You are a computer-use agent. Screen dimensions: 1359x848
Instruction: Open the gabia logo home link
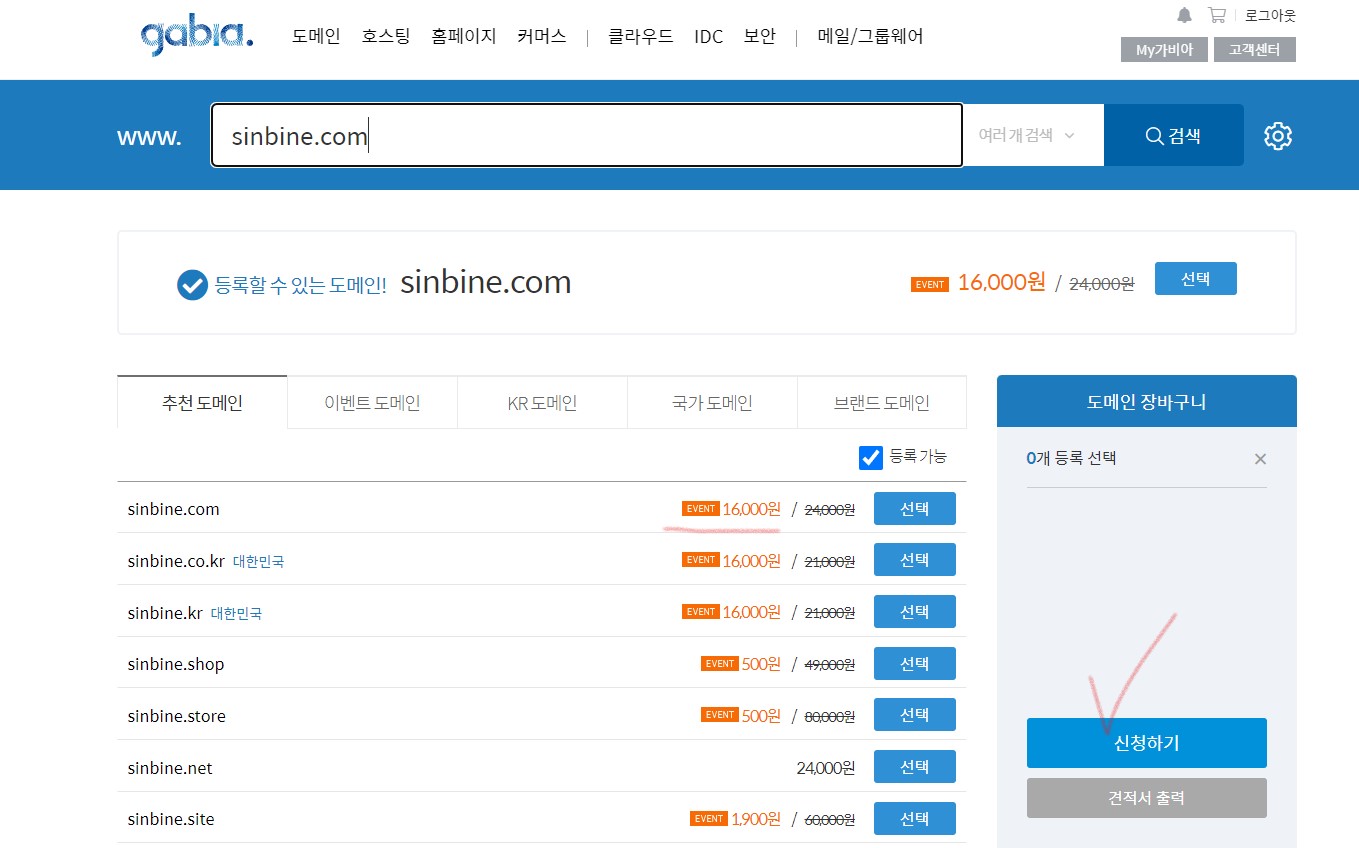[x=197, y=37]
